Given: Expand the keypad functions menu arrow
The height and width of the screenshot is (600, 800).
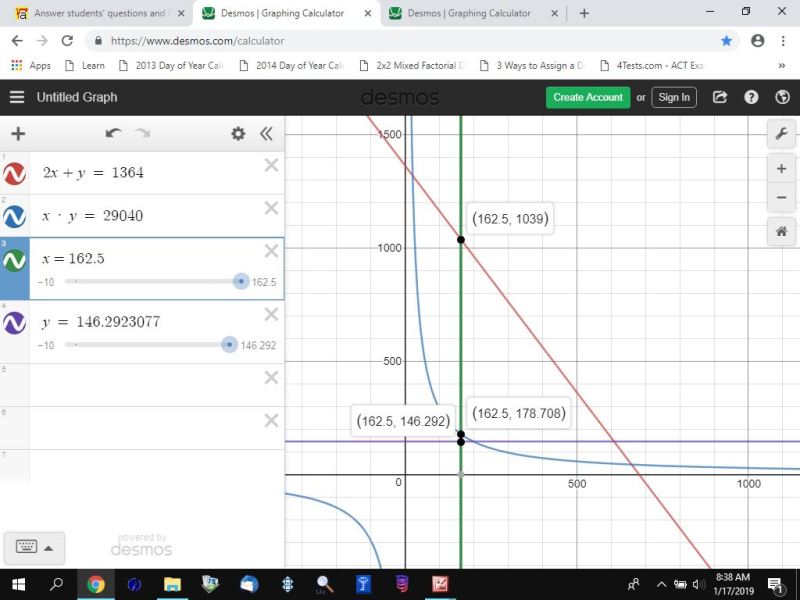Looking at the screenshot, I should coord(48,548).
